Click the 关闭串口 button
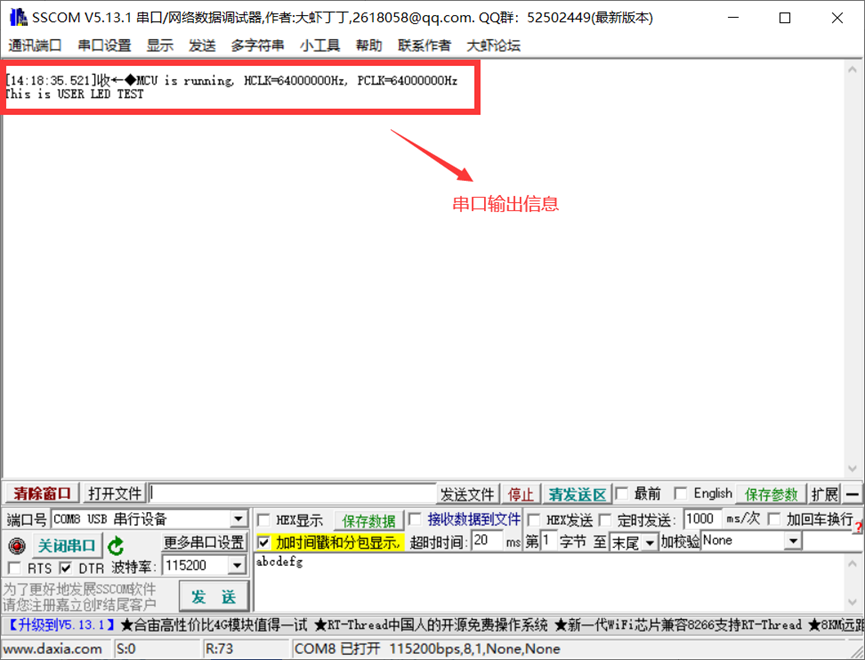The height and width of the screenshot is (660, 865). pos(67,545)
